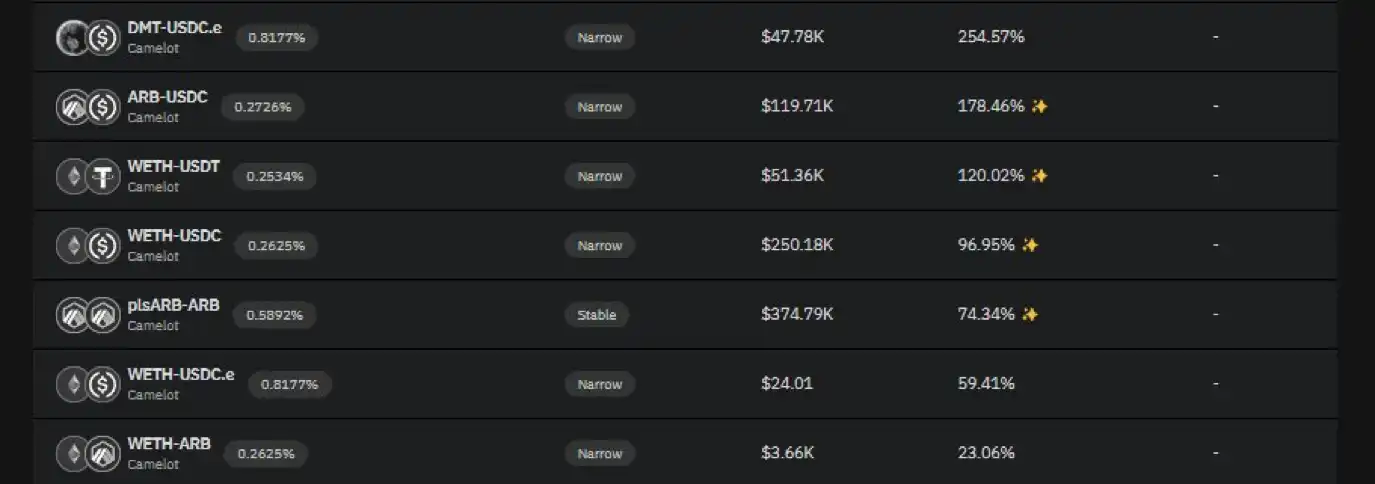1375x484 pixels.
Task: Click the plsARB-ARB token pair icon
Action: [87, 316]
